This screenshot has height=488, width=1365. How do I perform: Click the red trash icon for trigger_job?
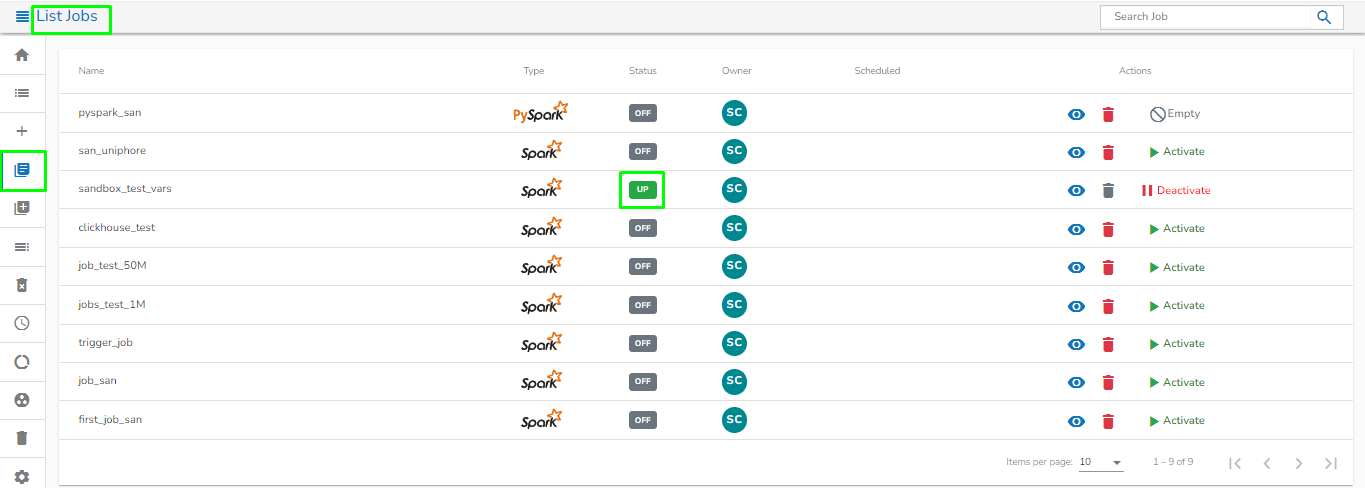pyautogui.click(x=1108, y=344)
